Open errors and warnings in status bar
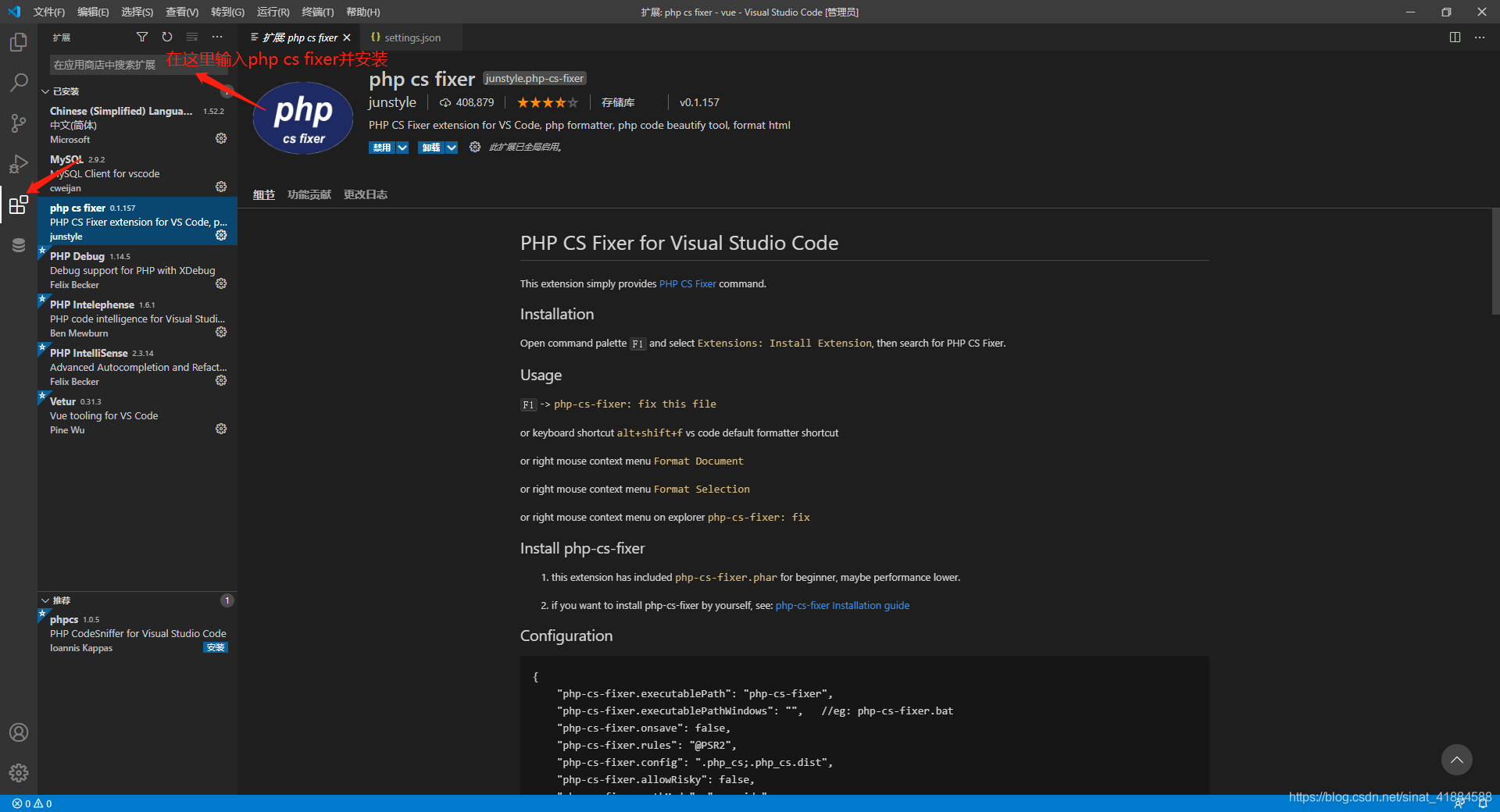 pyautogui.click(x=32, y=803)
